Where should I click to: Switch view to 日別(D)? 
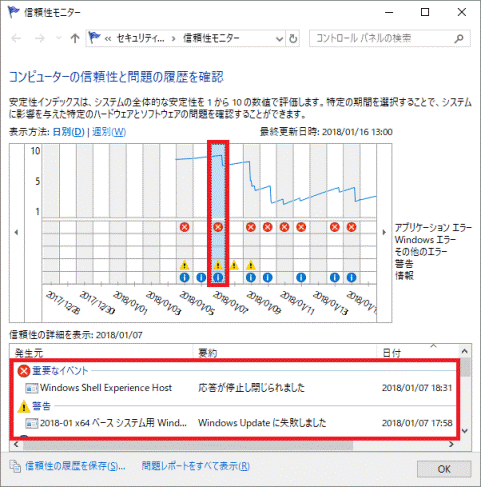click(68, 132)
